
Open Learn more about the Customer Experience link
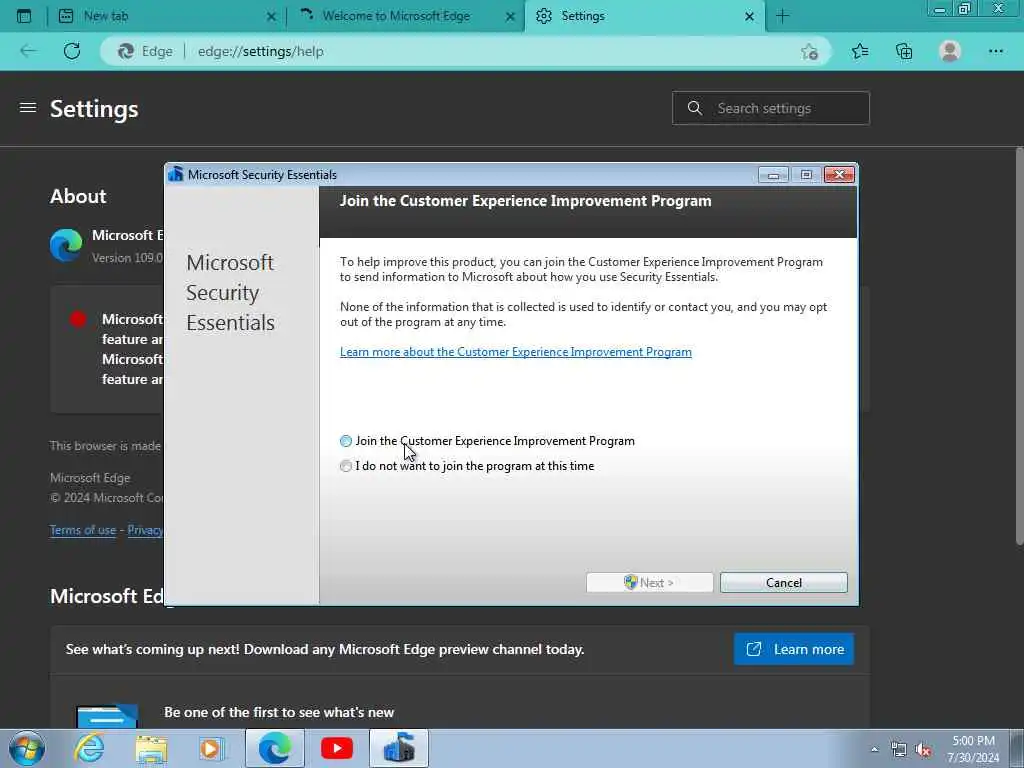pyautogui.click(x=515, y=352)
